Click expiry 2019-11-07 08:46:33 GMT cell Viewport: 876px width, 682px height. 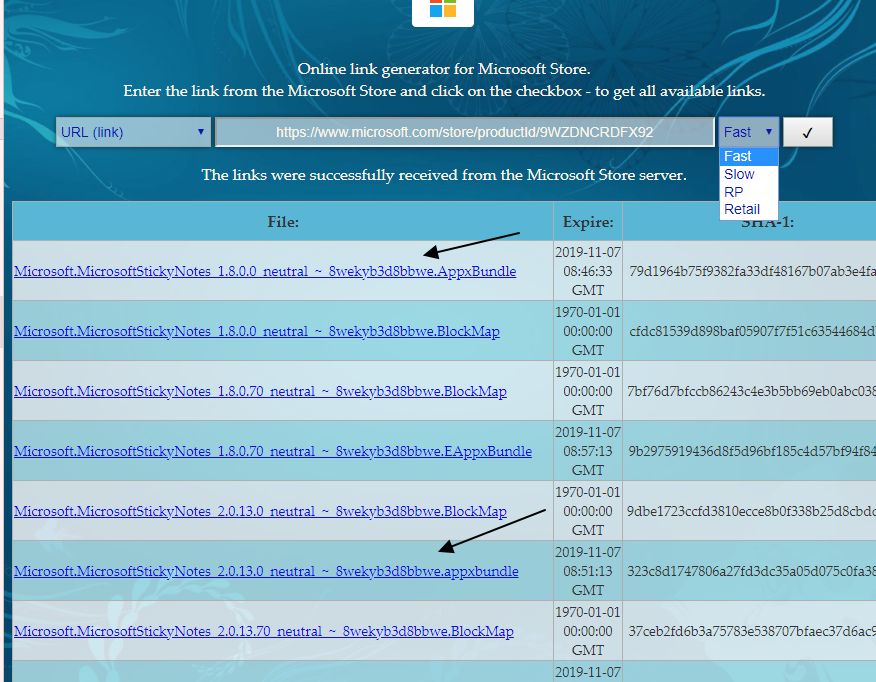(588, 271)
